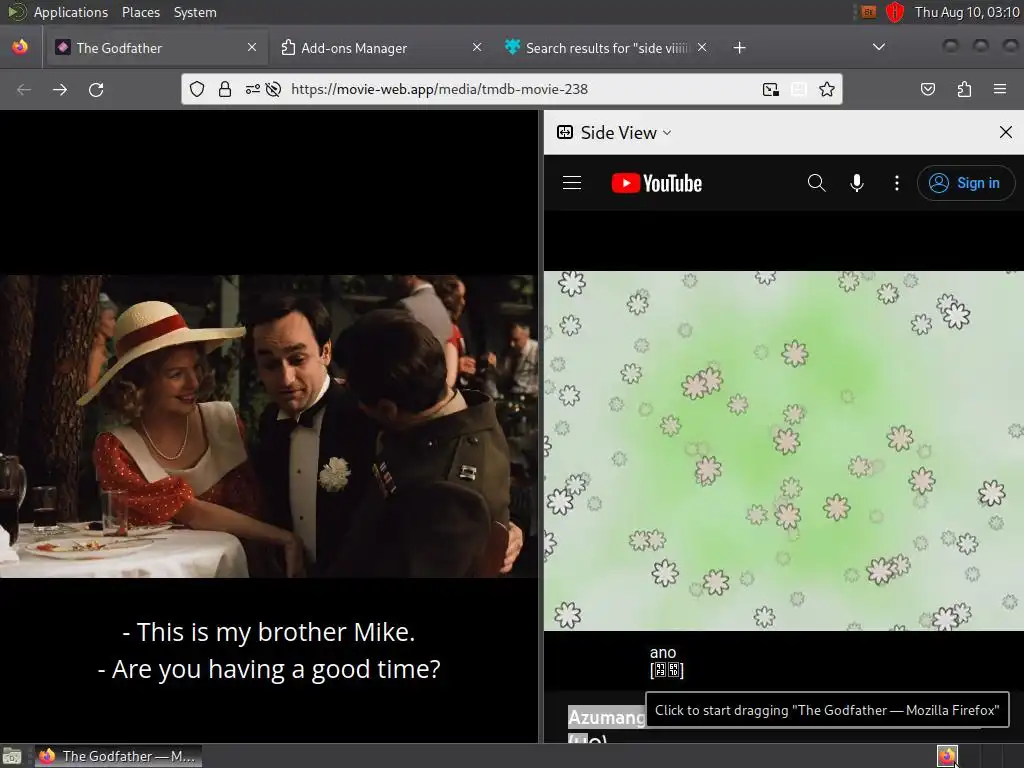The height and width of the screenshot is (768, 1024).
Task: Toggle picture-in-picture icon in address bar
Action: [771, 89]
